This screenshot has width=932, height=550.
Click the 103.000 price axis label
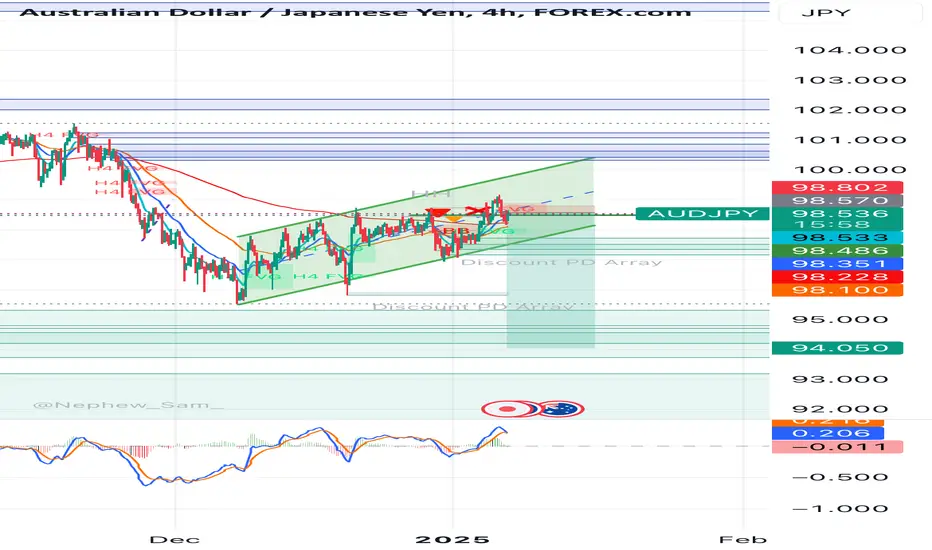pyautogui.click(x=850, y=80)
